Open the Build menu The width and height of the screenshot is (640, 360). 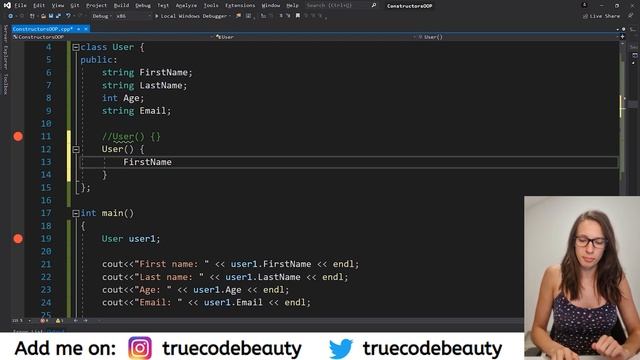tap(121, 6)
